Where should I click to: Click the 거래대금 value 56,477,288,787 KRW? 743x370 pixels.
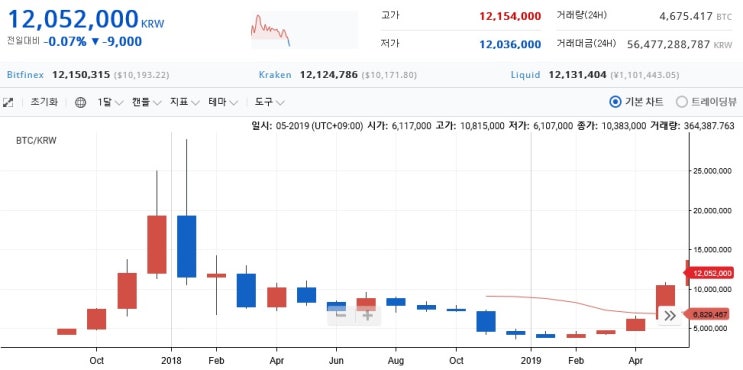coord(680,45)
